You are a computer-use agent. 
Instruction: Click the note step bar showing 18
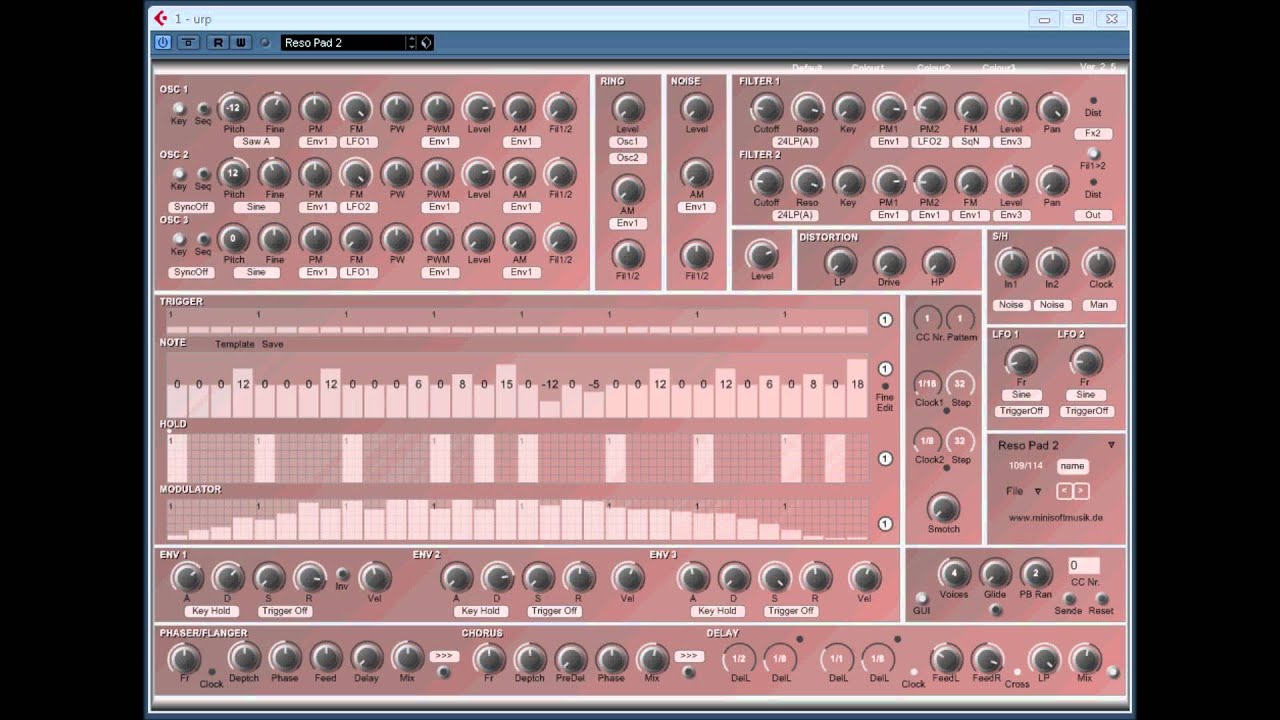click(x=857, y=388)
